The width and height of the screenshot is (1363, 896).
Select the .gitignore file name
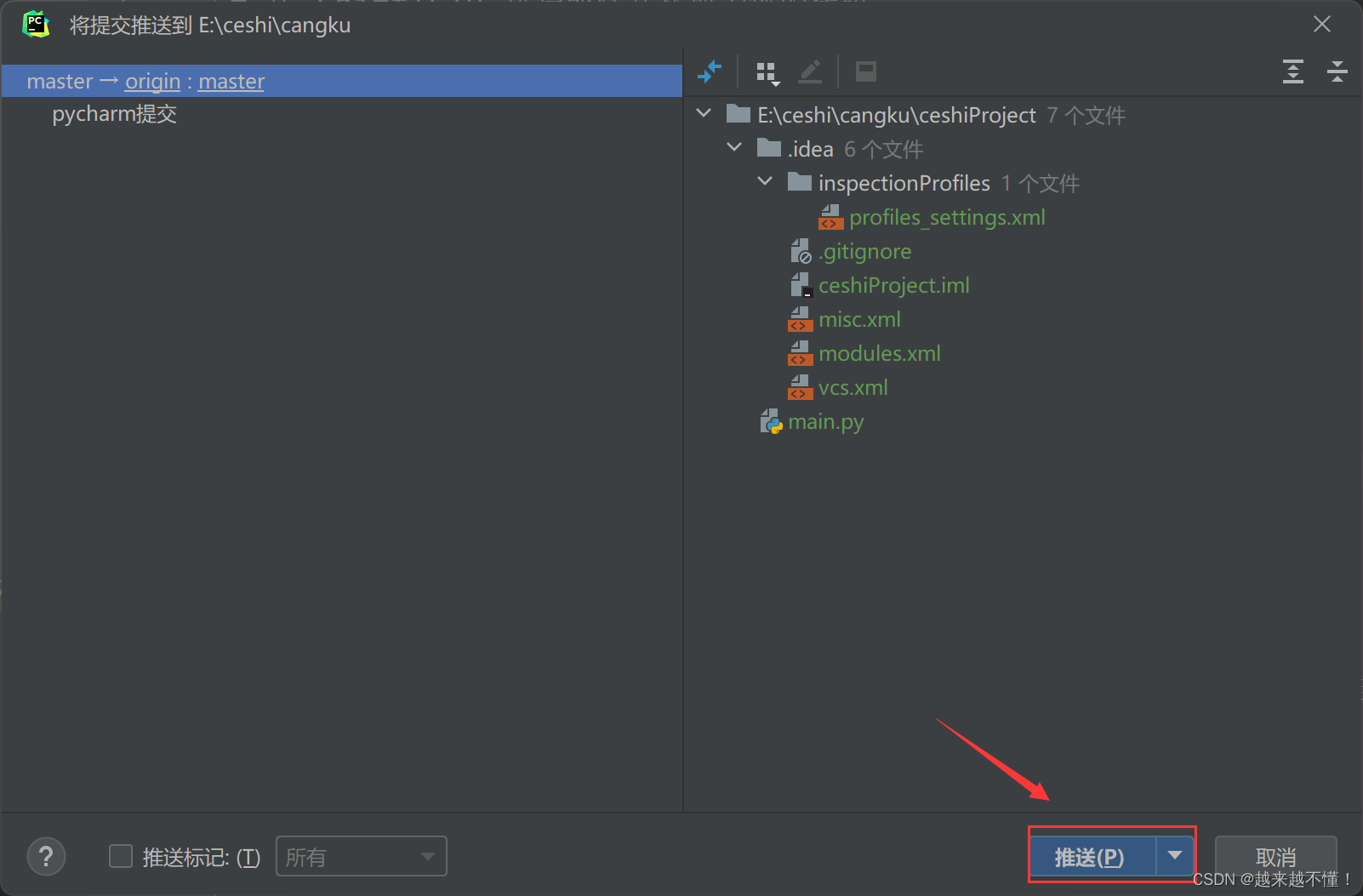(x=864, y=252)
